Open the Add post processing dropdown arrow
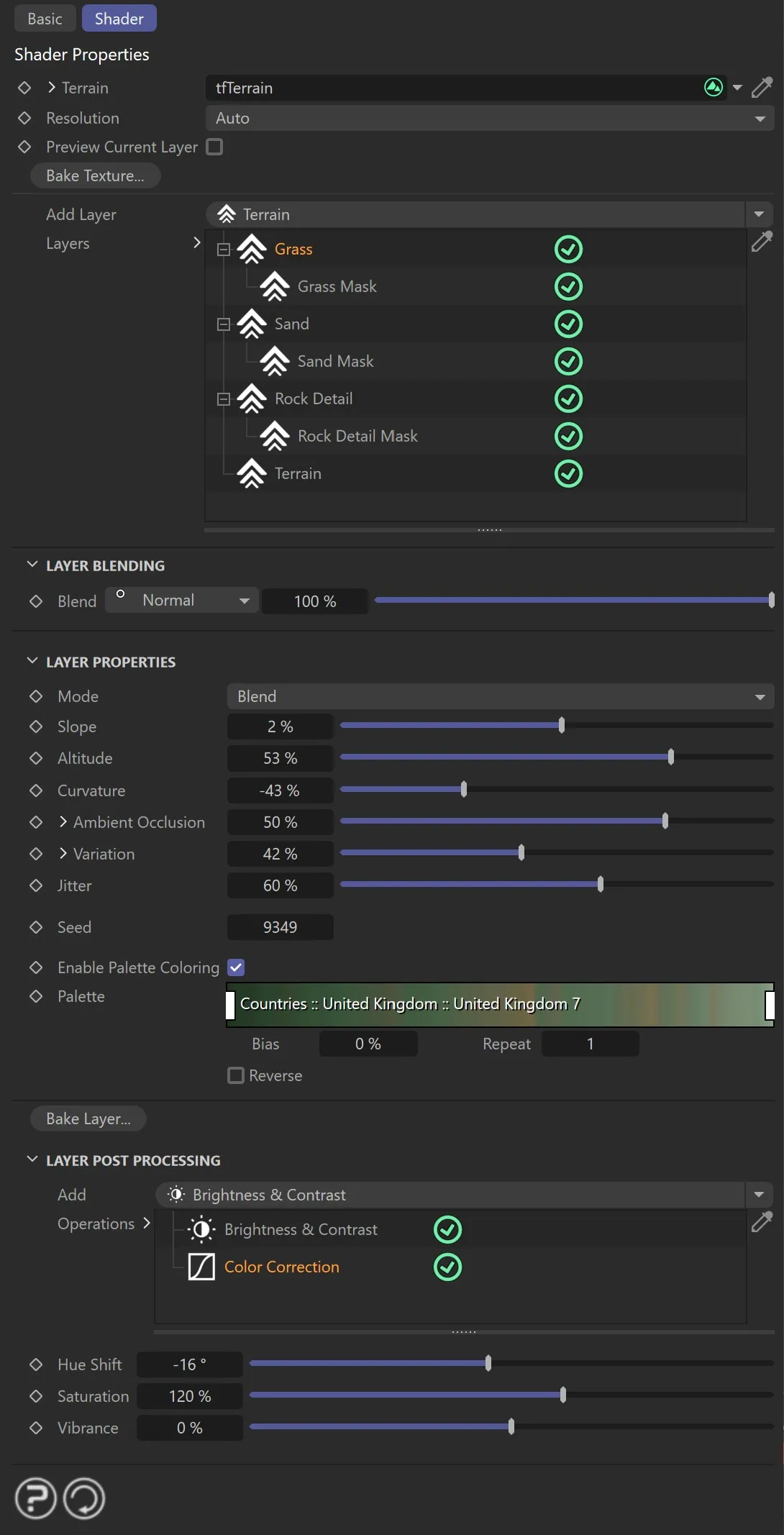 pos(759,1195)
